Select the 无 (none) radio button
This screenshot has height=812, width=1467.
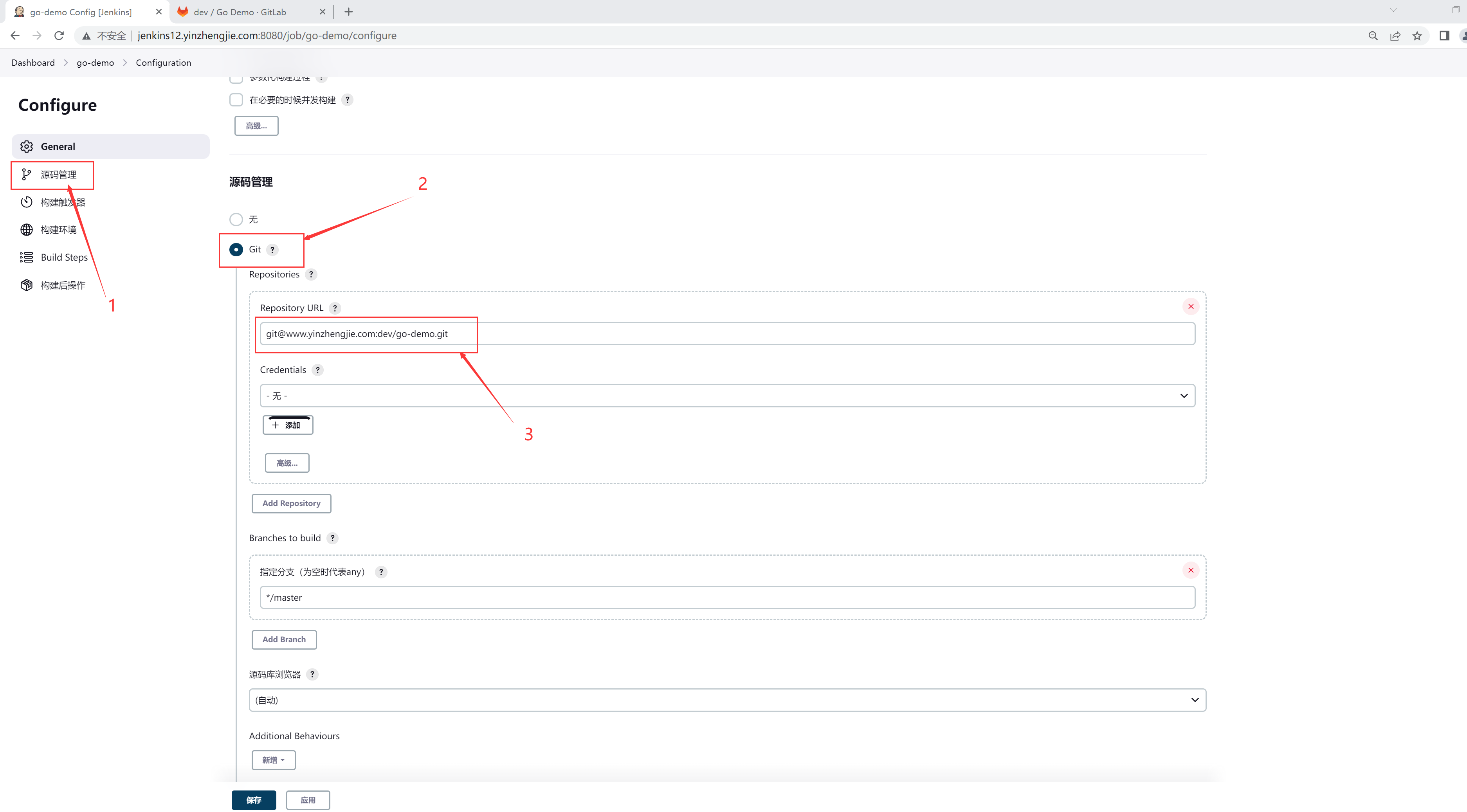click(236, 220)
